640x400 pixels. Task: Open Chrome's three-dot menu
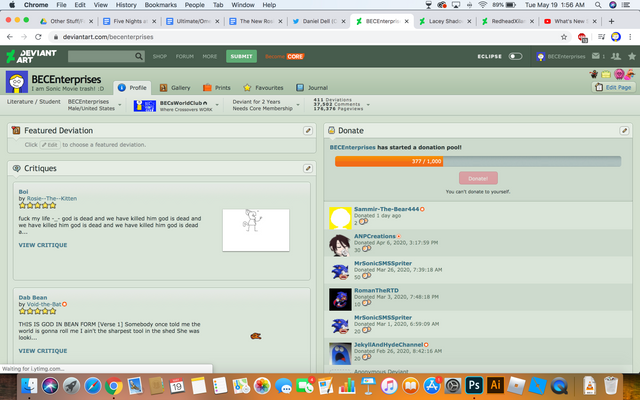[630, 37]
